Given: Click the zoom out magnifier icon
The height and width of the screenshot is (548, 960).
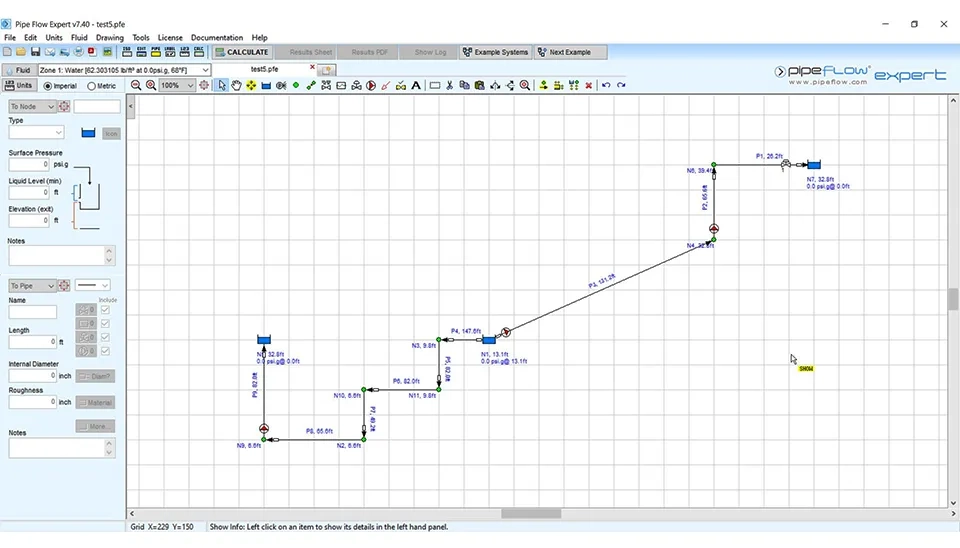Looking at the screenshot, I should pos(137,86).
